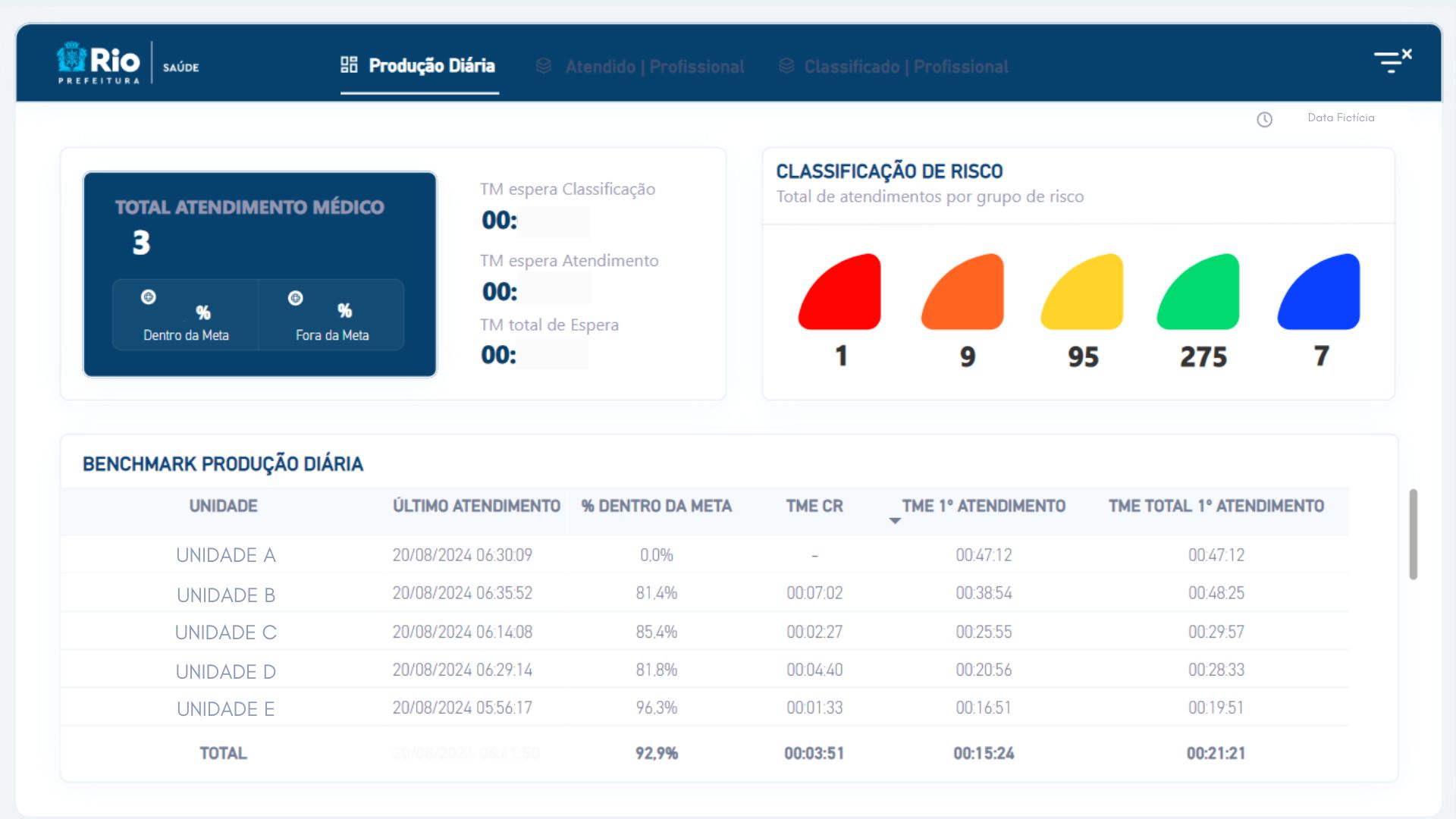
Task: Sort table by Último Atendimento header
Action: (476, 506)
